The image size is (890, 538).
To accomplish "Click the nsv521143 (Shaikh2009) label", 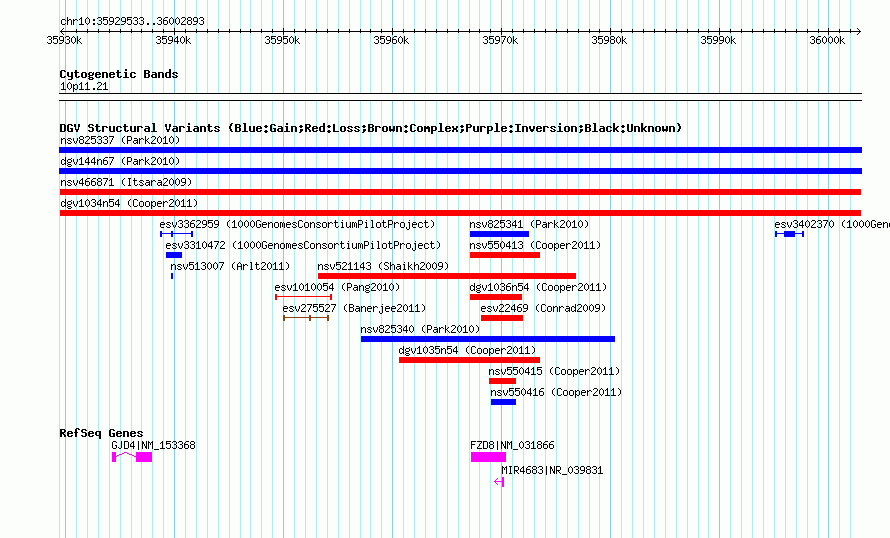I will pos(383,266).
